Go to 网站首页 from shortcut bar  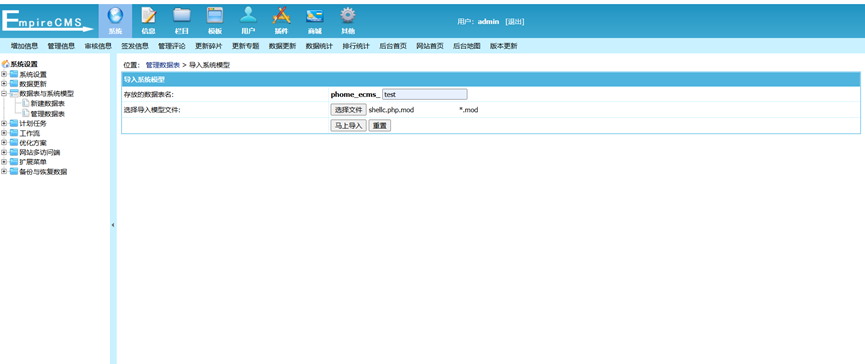pyautogui.click(x=430, y=46)
